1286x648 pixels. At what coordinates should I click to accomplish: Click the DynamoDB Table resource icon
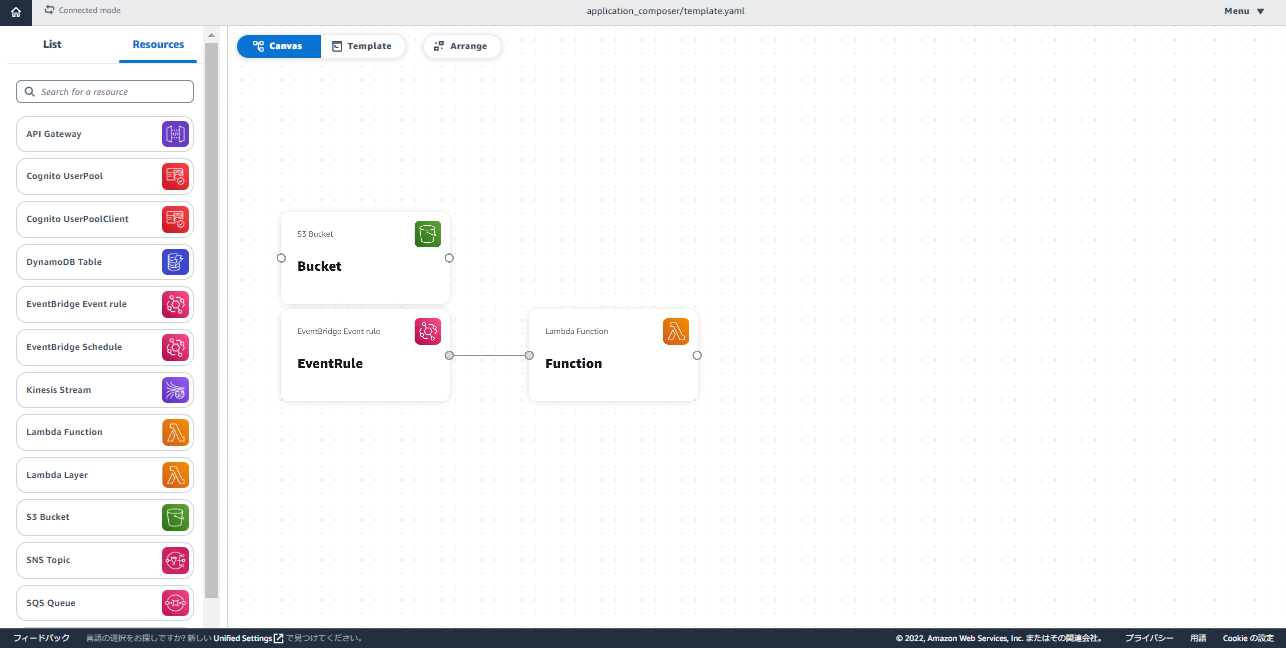[x=175, y=262]
